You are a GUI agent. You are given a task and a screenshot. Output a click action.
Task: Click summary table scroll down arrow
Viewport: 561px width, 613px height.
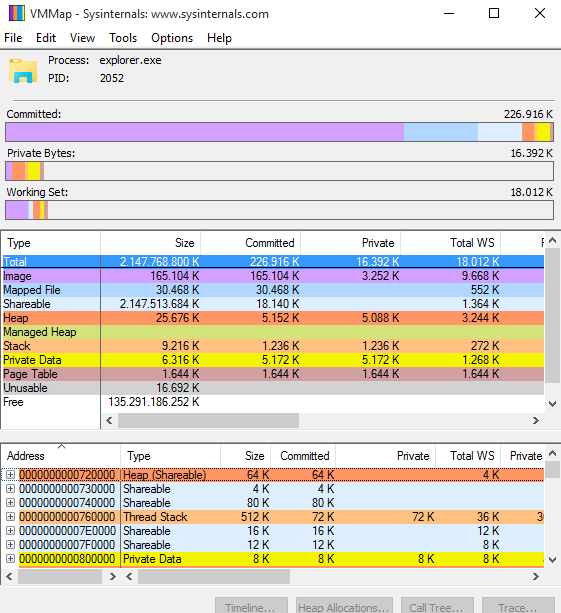(552, 404)
